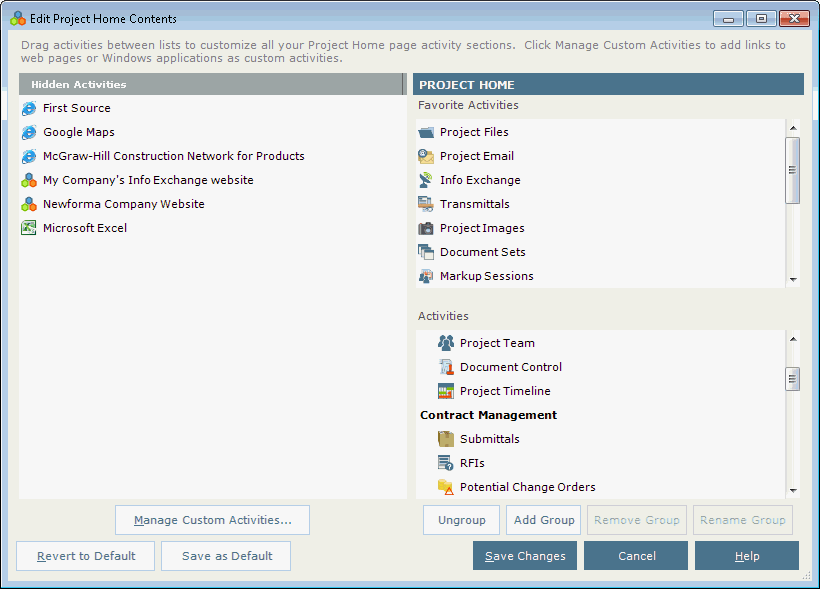820x589 pixels.
Task: Select the First Source text label
Action: (77, 108)
